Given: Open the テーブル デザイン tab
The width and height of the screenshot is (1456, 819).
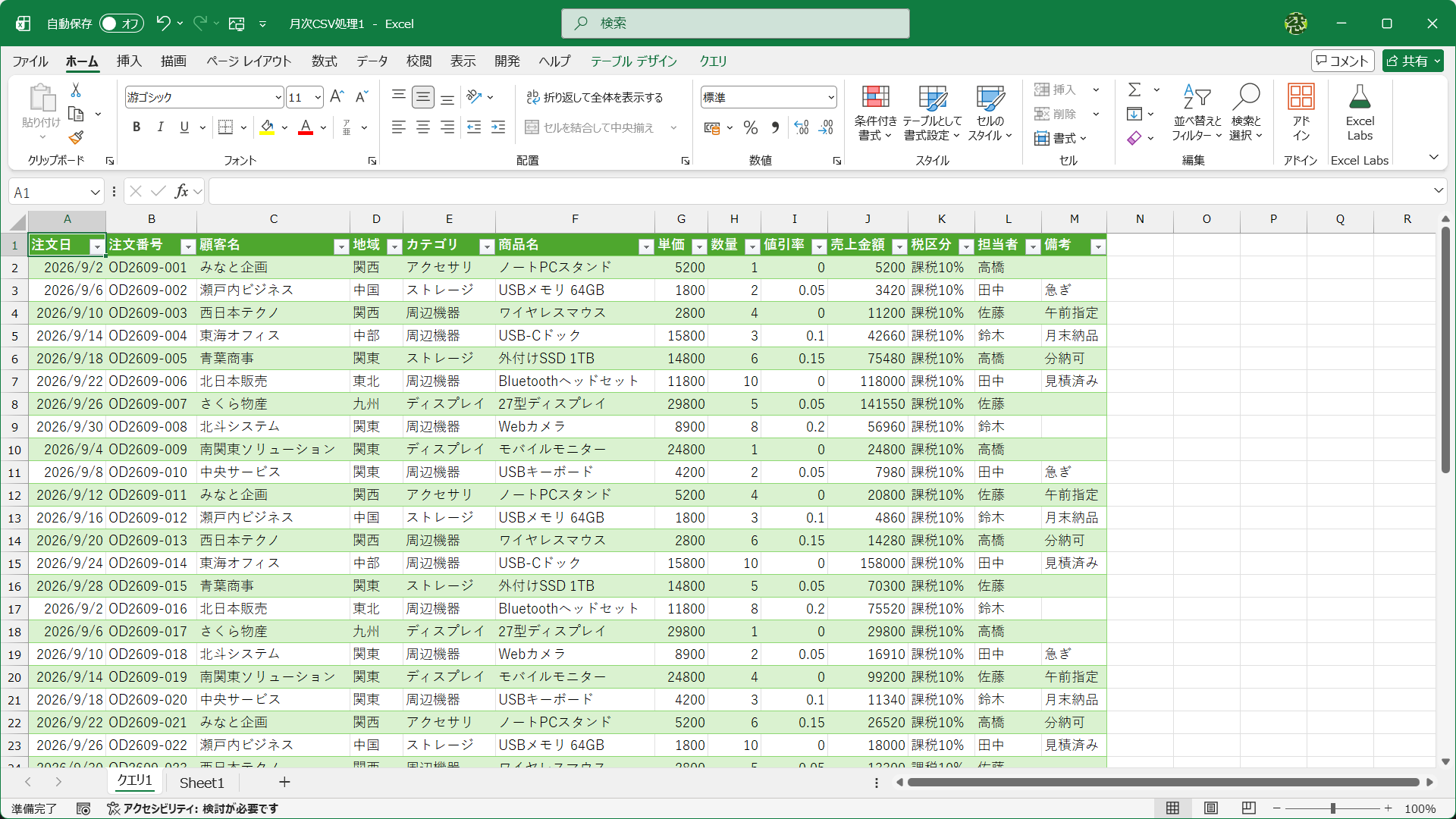Looking at the screenshot, I should pos(634,61).
